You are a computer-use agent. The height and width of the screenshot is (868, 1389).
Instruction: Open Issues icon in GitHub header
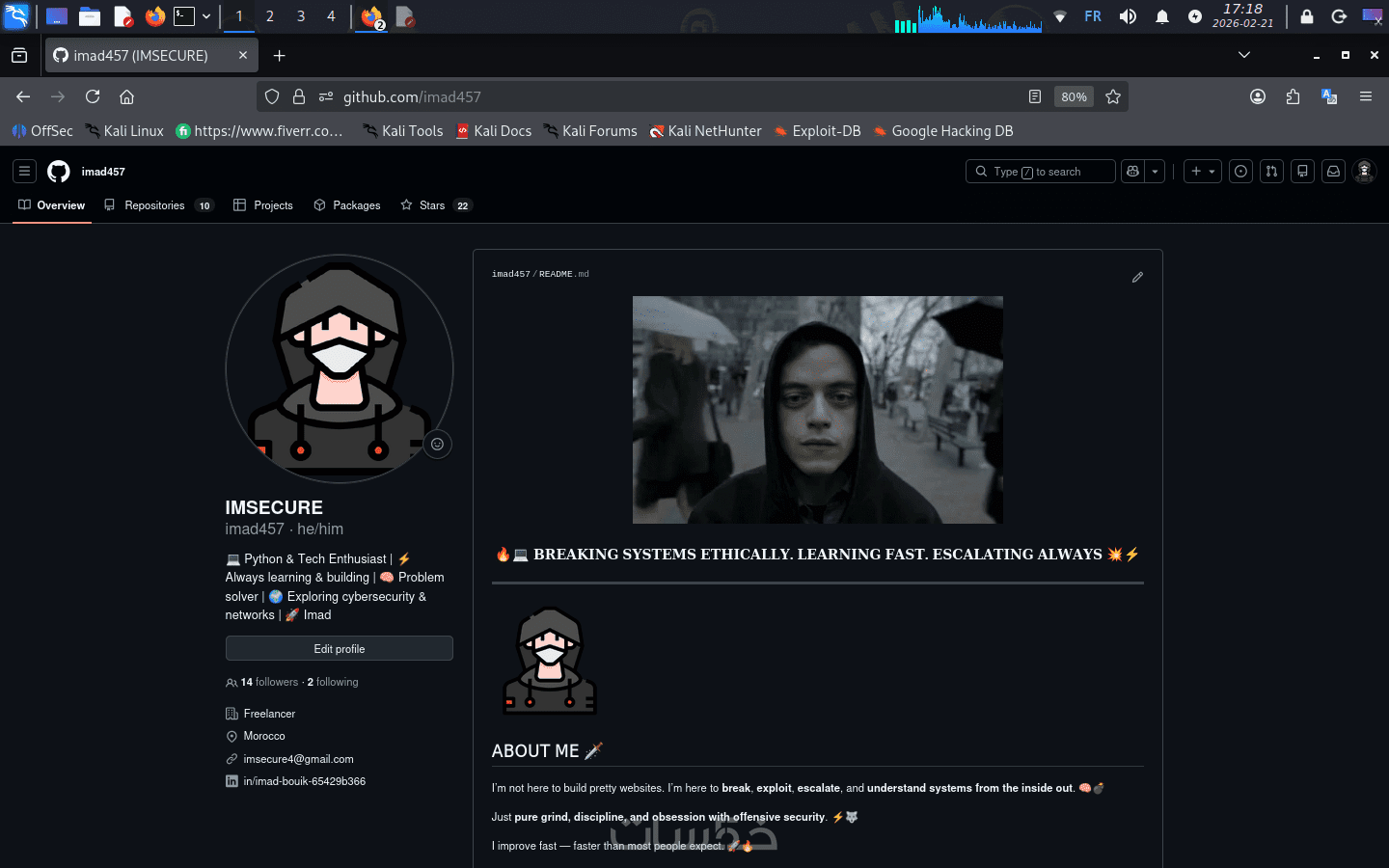(x=1240, y=171)
